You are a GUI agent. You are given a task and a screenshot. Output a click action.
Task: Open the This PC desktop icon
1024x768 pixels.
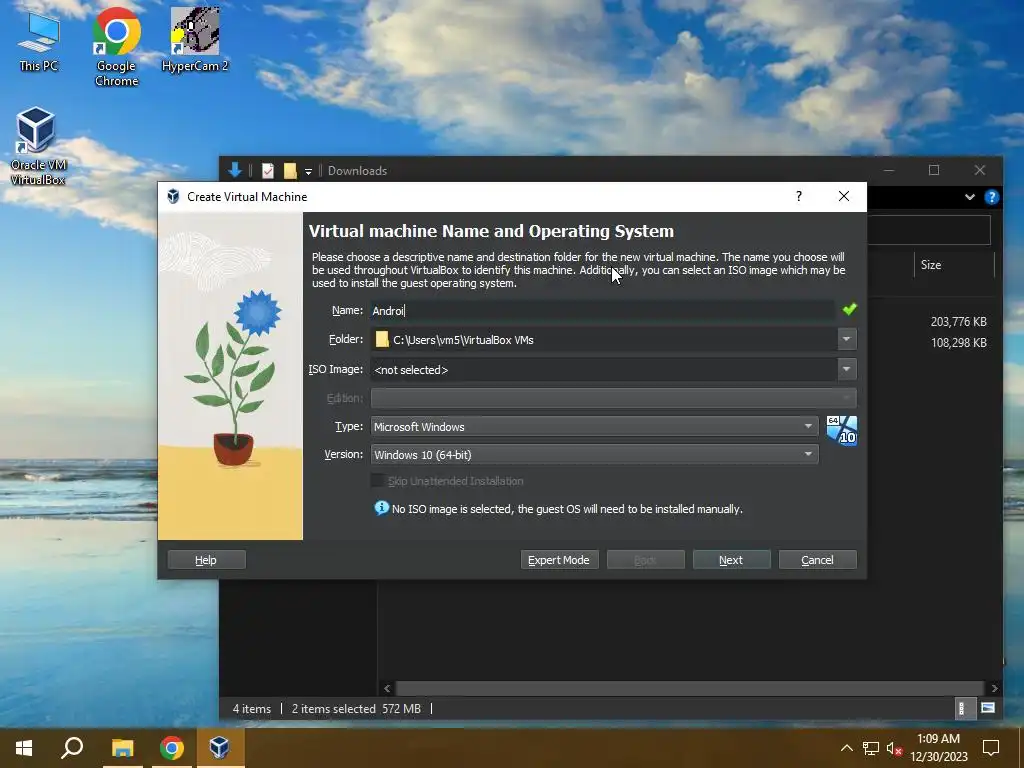click(x=39, y=40)
